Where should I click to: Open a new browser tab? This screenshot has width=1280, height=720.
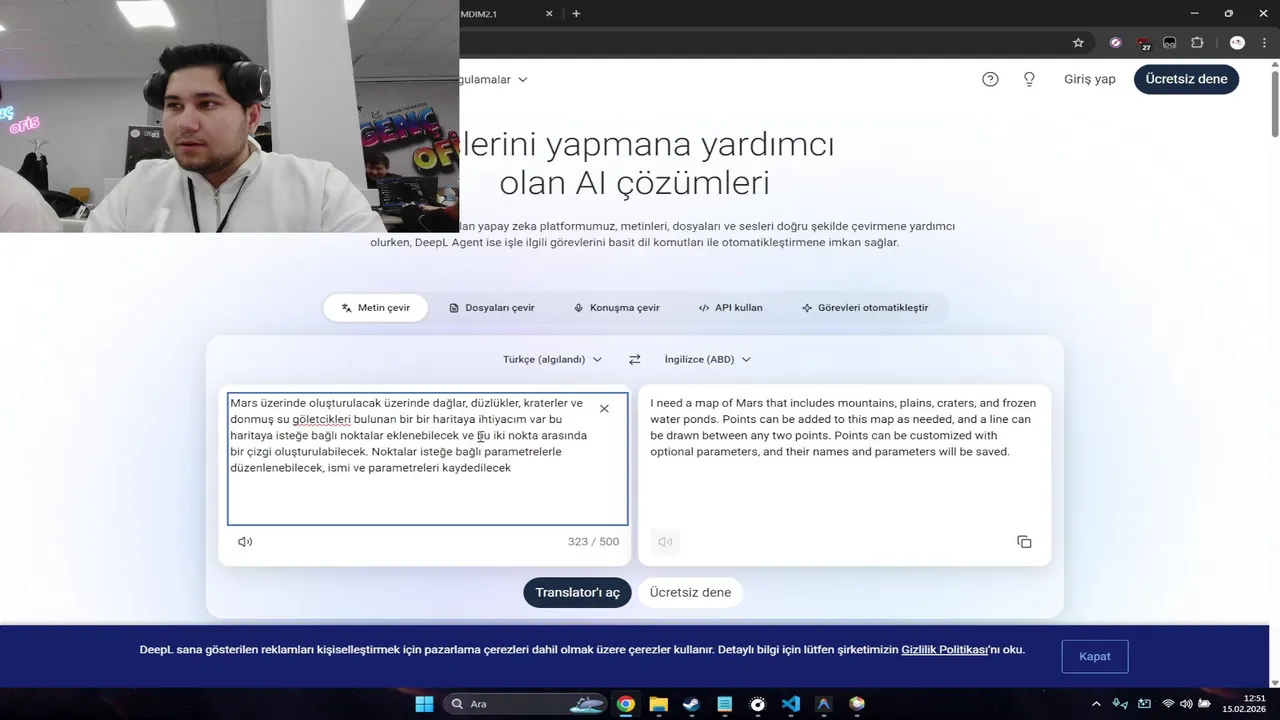(x=576, y=13)
